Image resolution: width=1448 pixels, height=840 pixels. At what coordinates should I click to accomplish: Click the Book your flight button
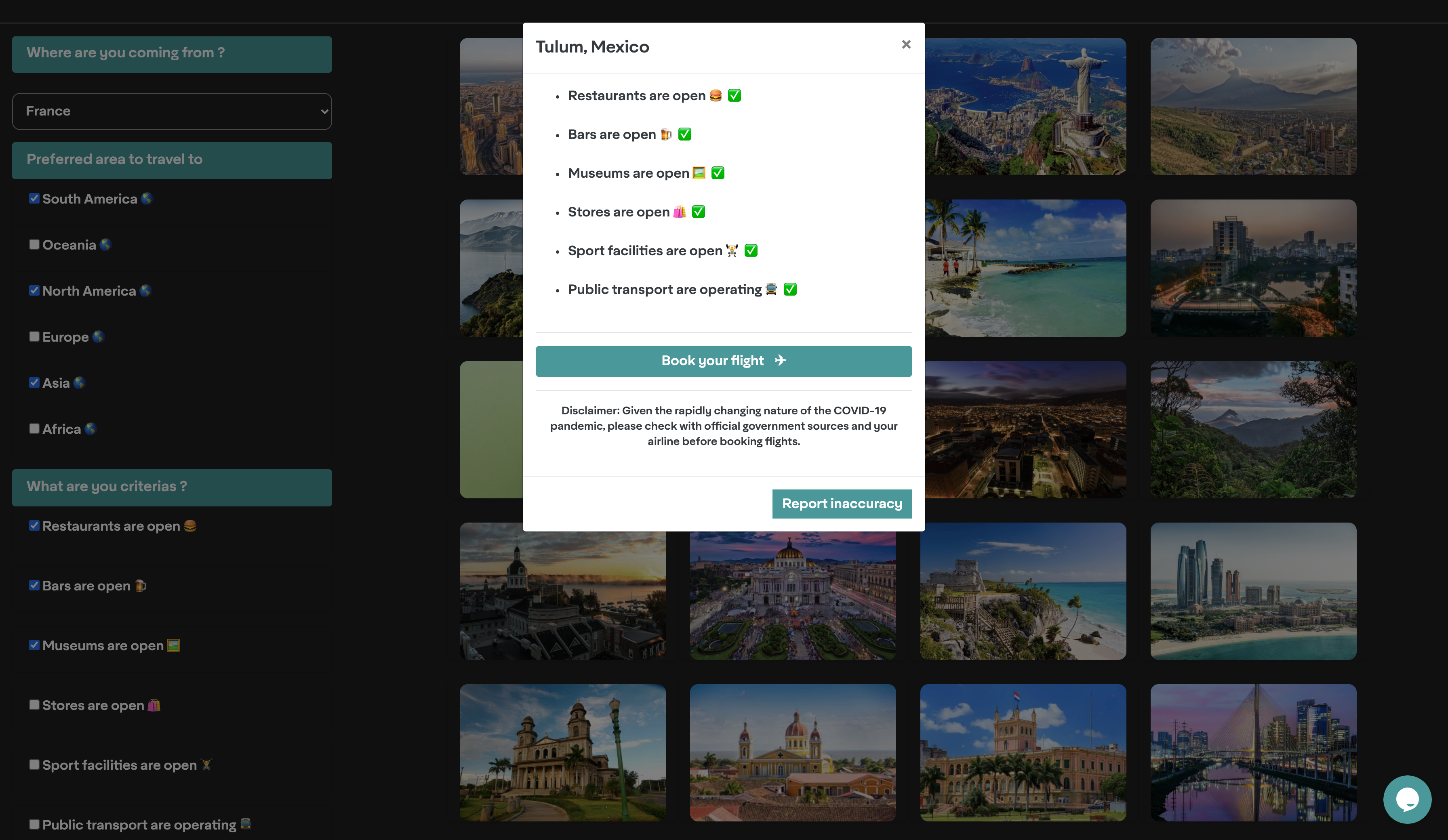point(723,361)
